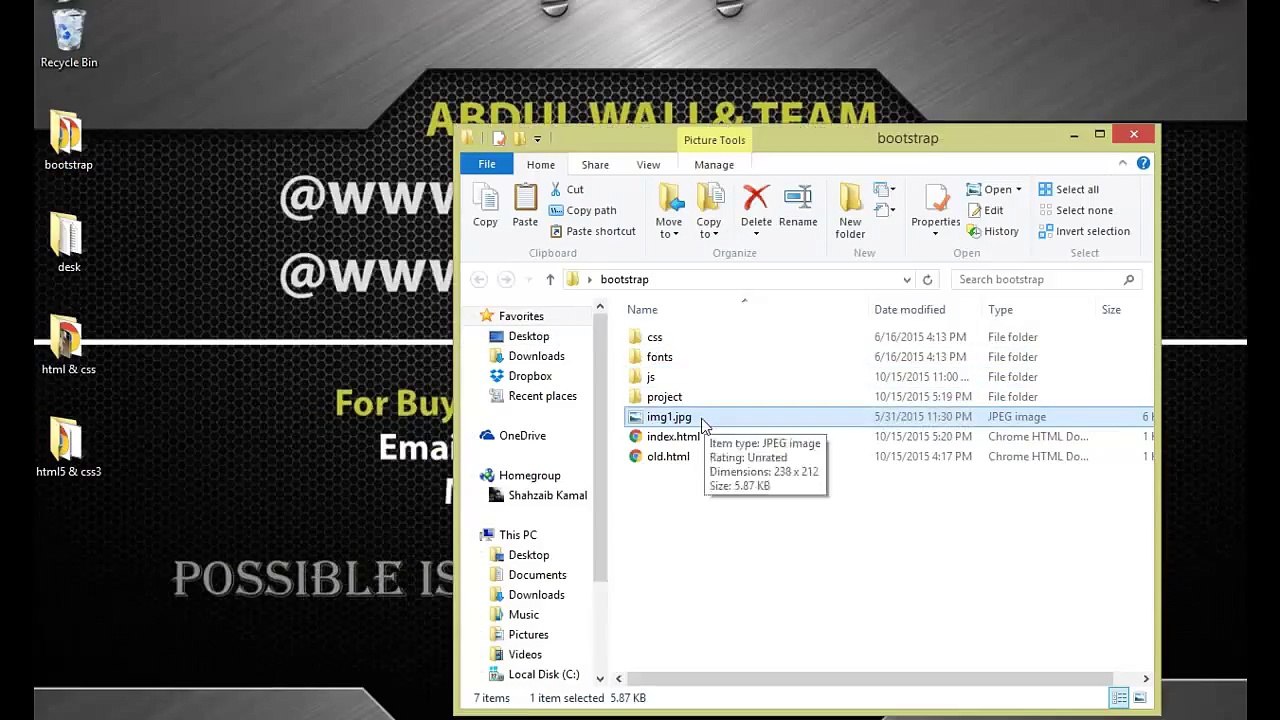Screen dimensions: 1280x720
Task: Sort by Size column header
Action: tap(1111, 310)
